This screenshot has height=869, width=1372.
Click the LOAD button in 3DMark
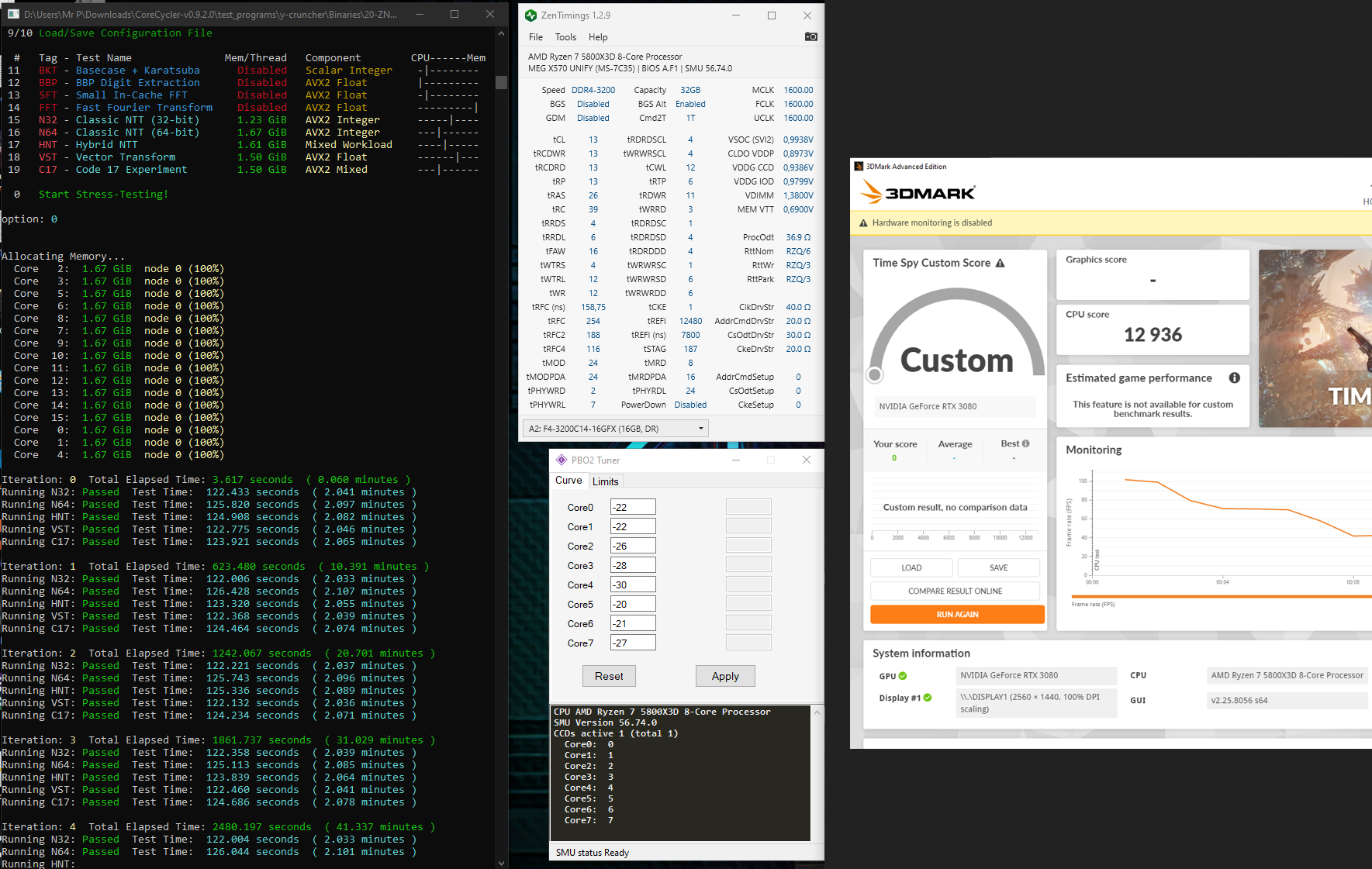click(x=911, y=567)
